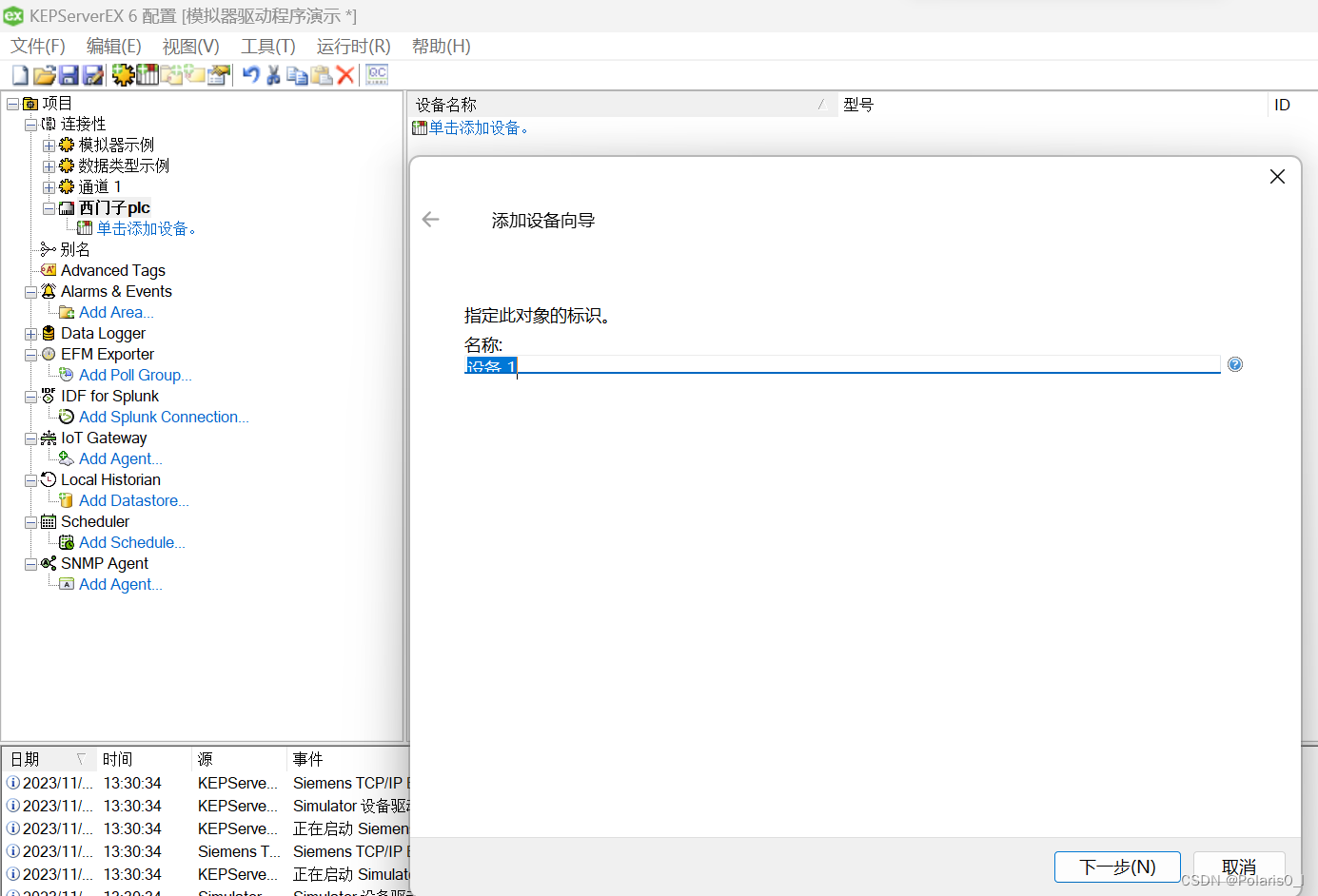Click the Add Schedule... link
This screenshot has width=1318, height=896.
click(132, 542)
